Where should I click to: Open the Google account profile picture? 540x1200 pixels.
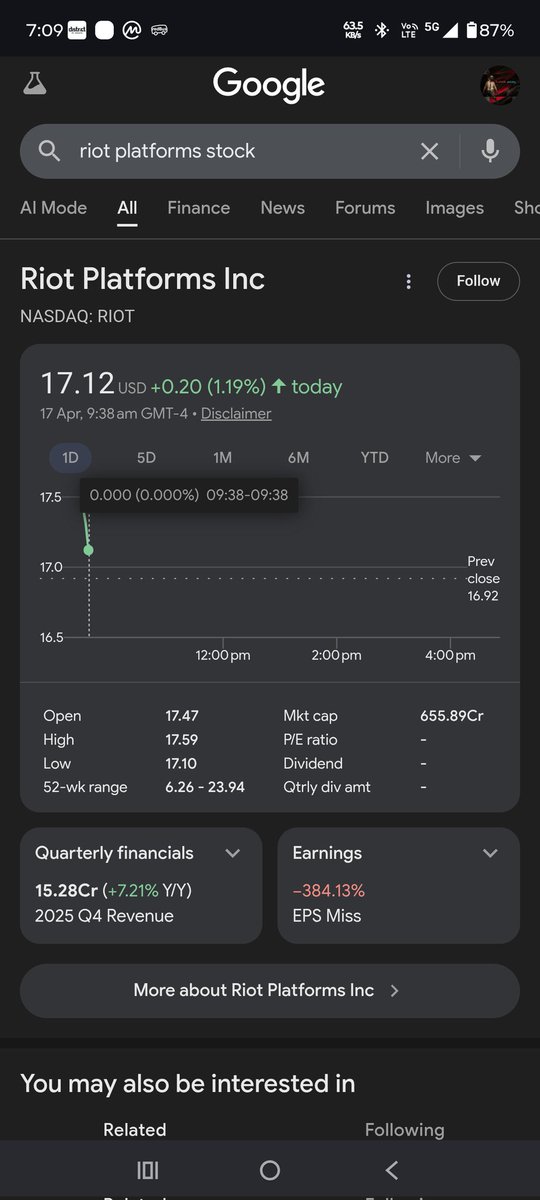point(500,85)
